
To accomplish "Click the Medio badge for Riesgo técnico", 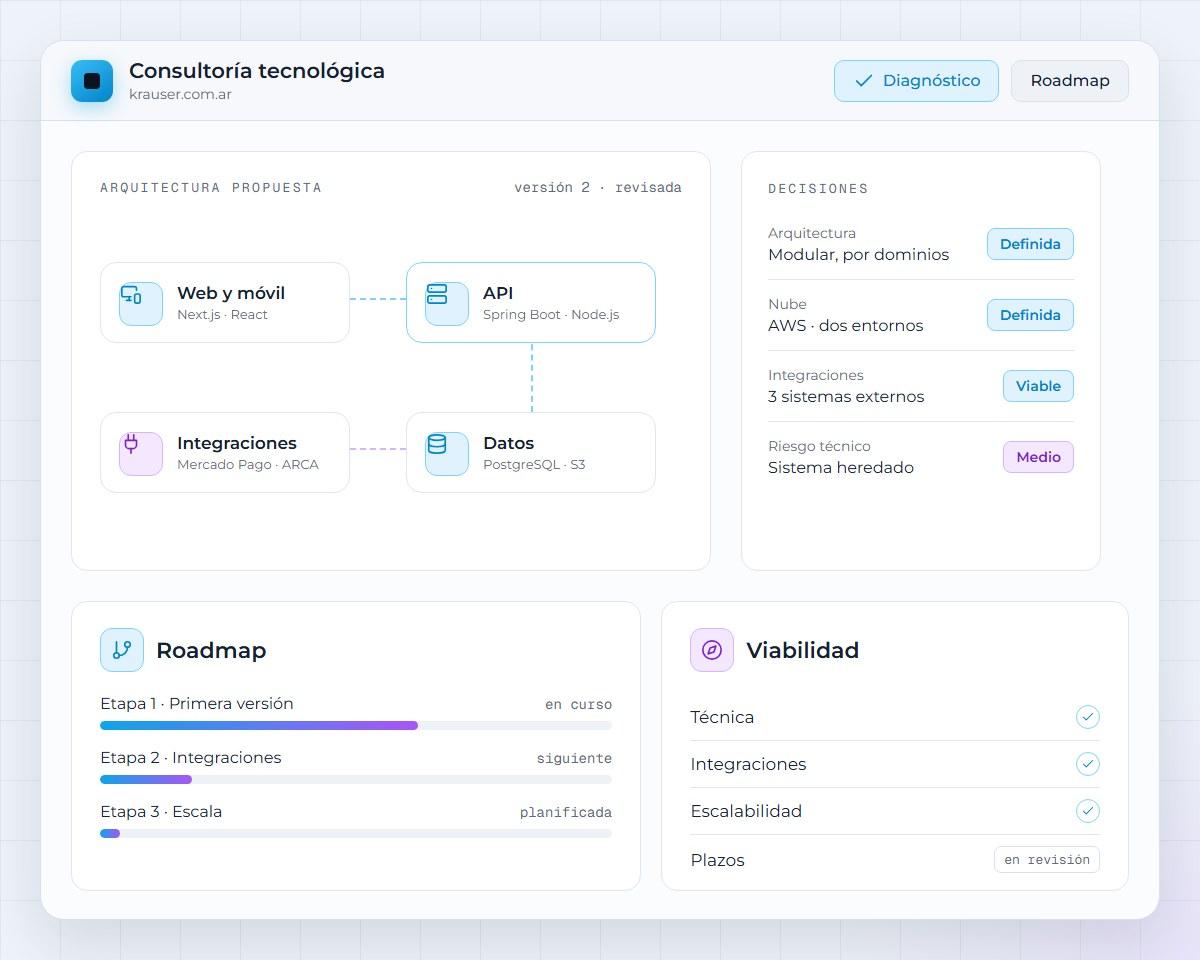I will (1038, 457).
